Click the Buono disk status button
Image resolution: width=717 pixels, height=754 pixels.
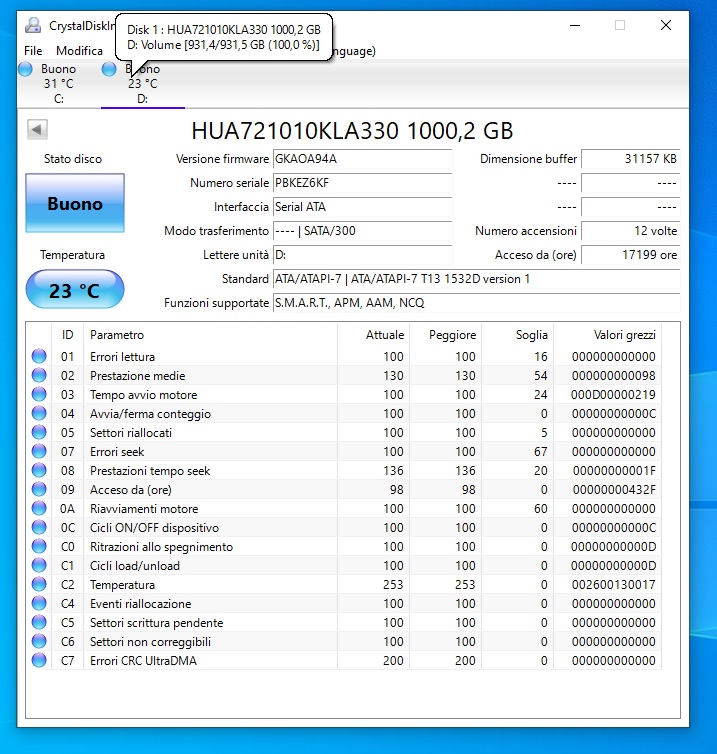(75, 203)
